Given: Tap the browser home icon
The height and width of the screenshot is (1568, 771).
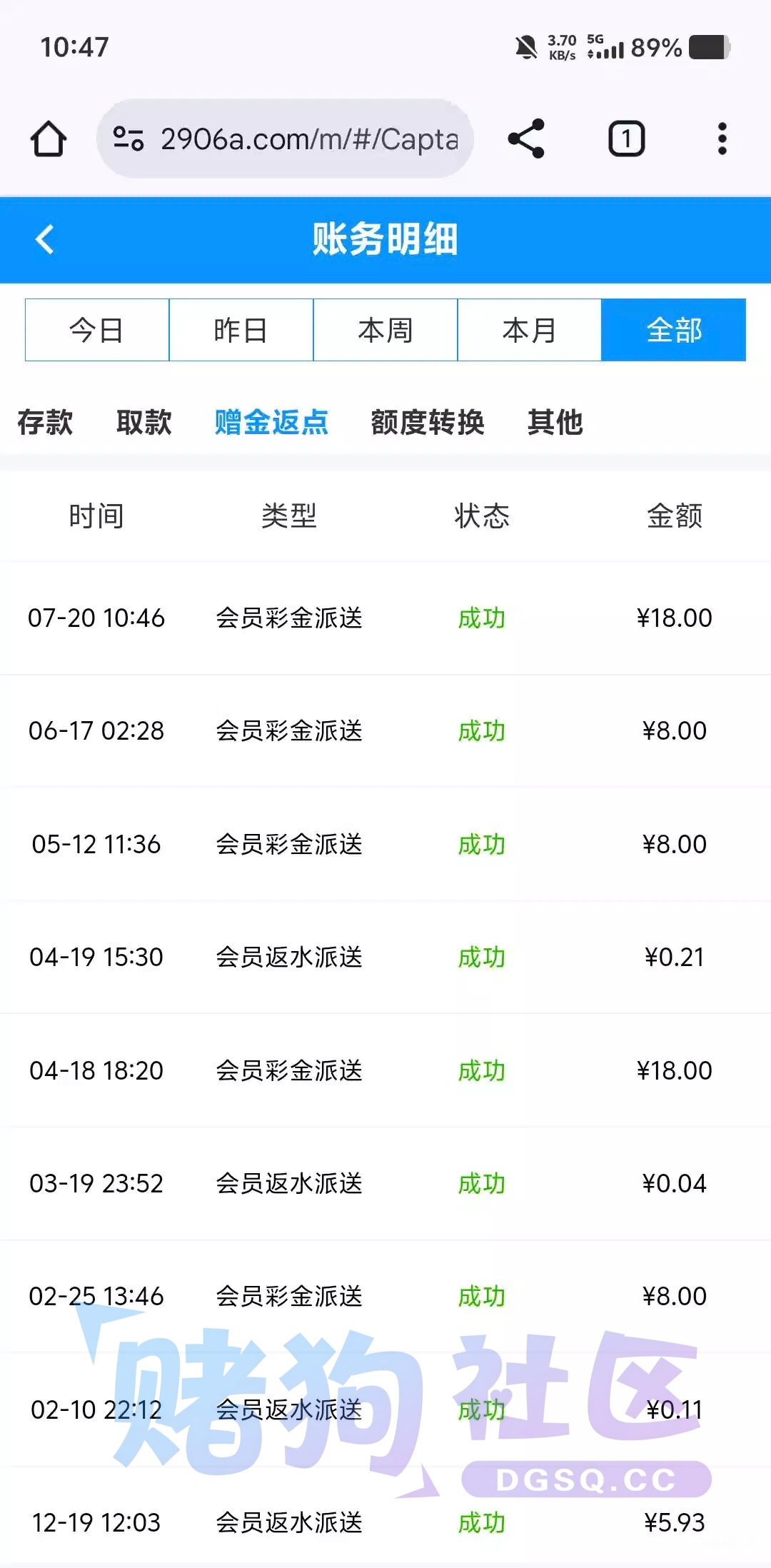Looking at the screenshot, I should click(x=49, y=139).
